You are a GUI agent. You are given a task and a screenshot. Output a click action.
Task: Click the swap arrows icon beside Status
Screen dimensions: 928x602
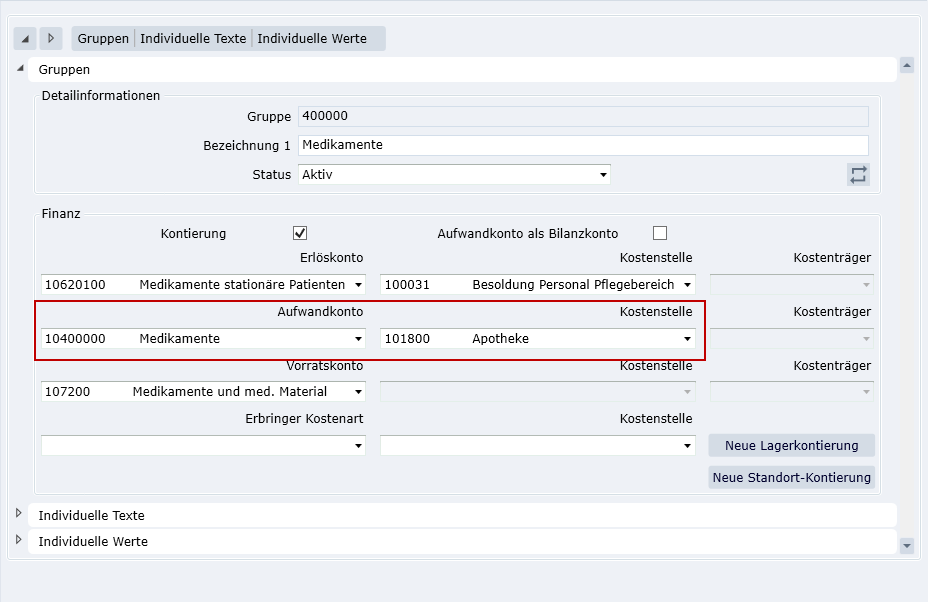point(858,175)
